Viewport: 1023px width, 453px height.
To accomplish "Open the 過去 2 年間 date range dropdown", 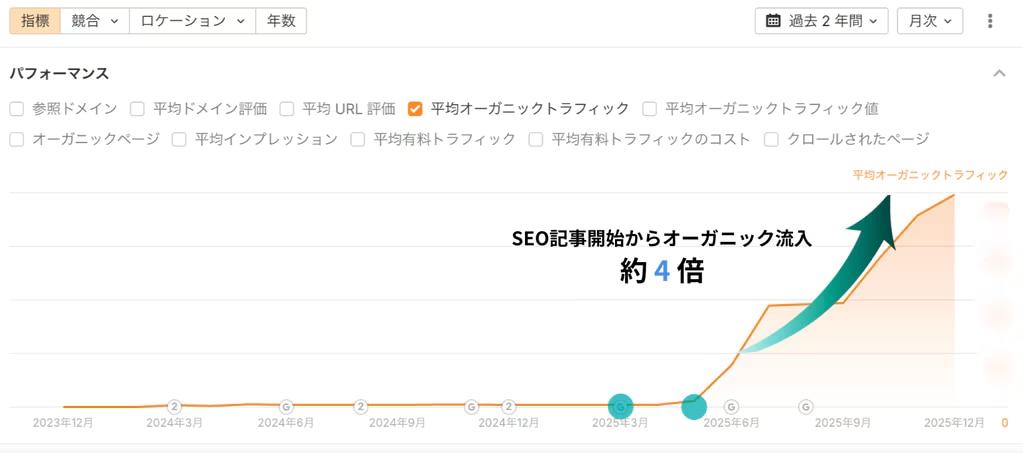I will (821, 21).
